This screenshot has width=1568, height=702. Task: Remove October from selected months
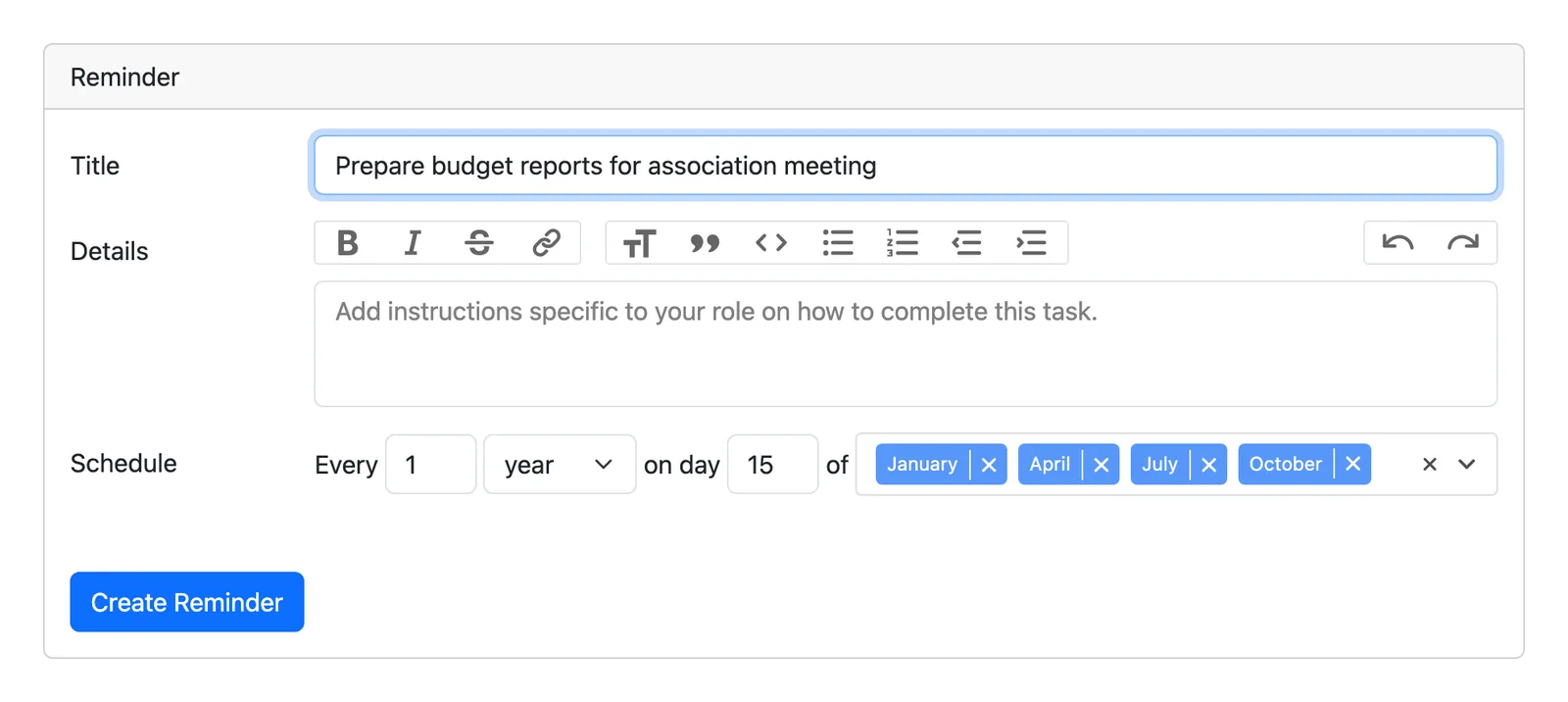point(1353,465)
